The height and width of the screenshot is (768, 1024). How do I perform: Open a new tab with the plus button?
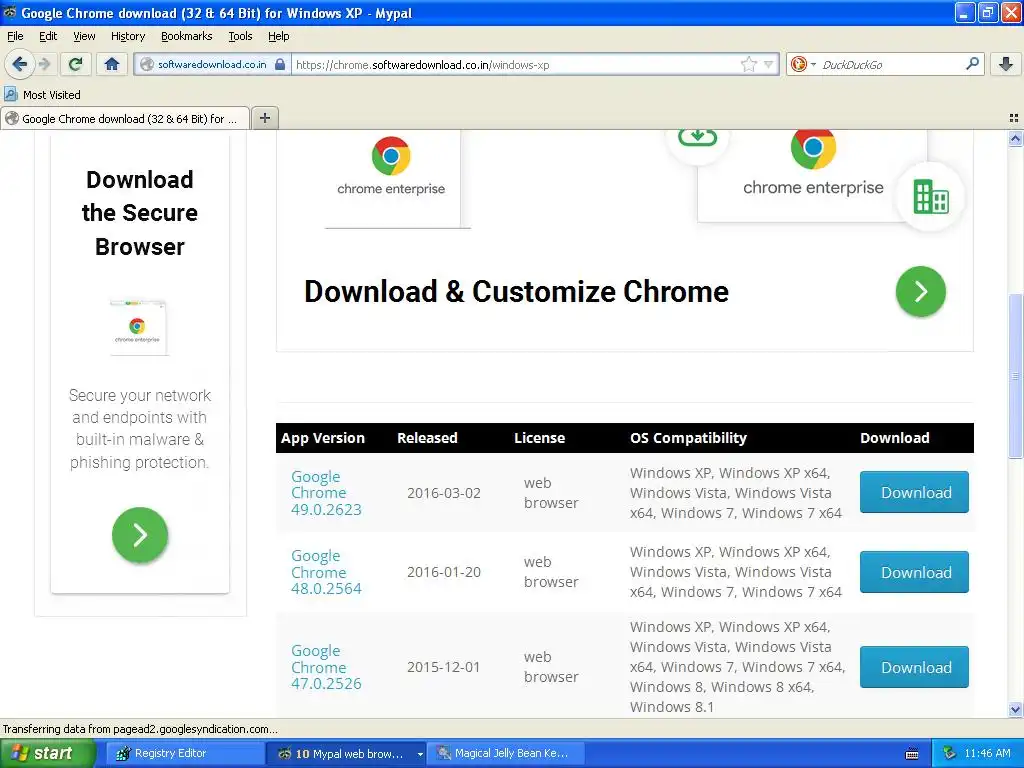click(264, 118)
